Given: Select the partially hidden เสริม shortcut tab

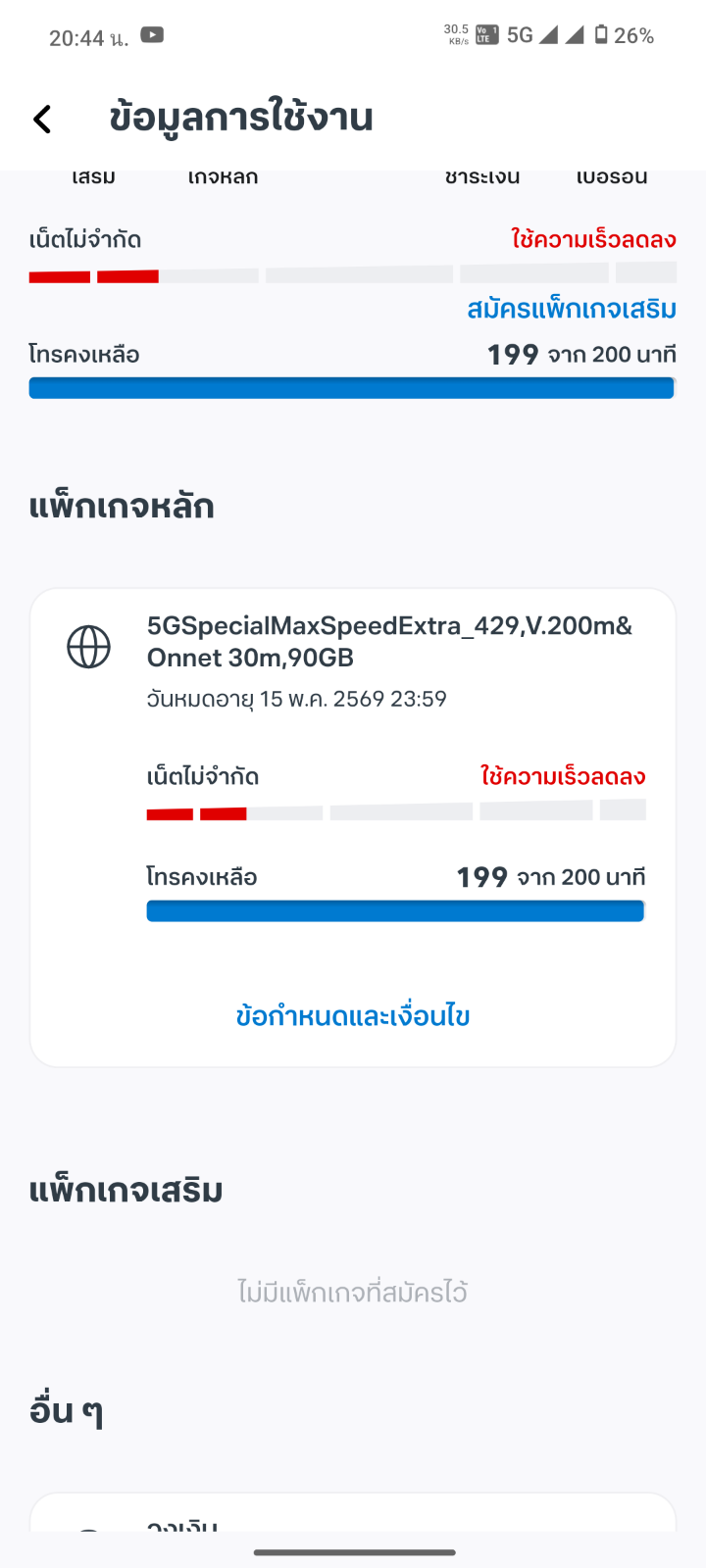Looking at the screenshot, I should [94, 177].
